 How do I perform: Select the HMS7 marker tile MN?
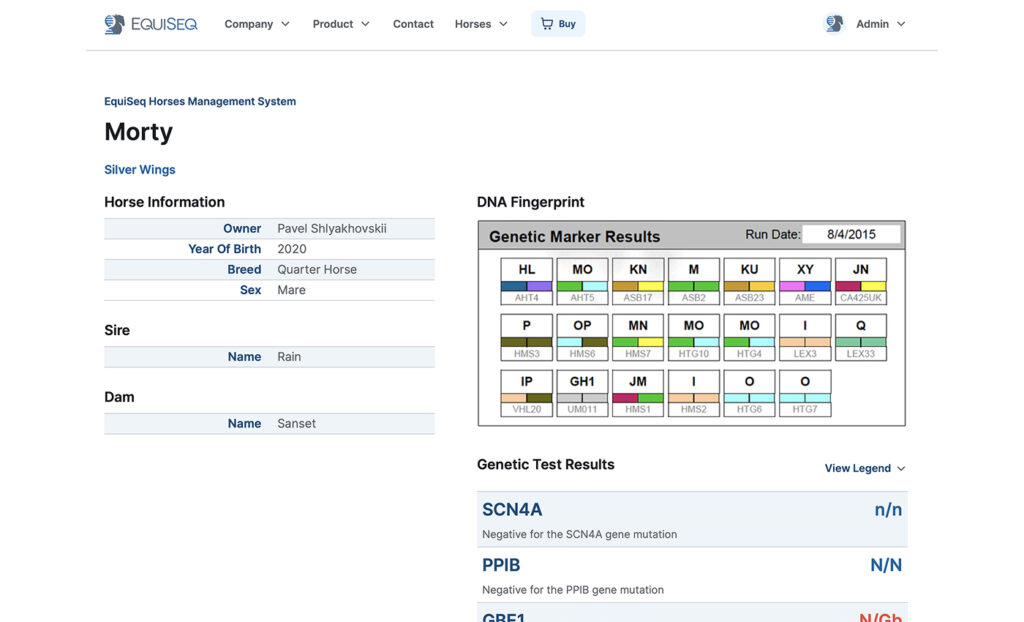tap(638, 338)
